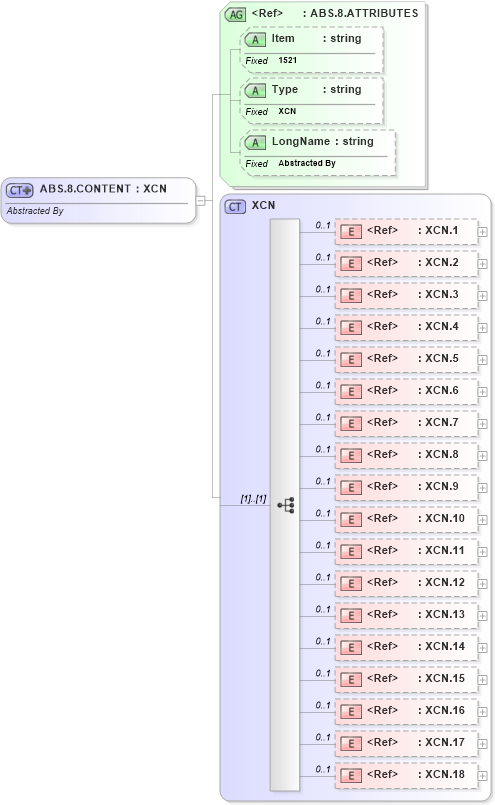Click the E icon of XCN.5

pos(351,359)
